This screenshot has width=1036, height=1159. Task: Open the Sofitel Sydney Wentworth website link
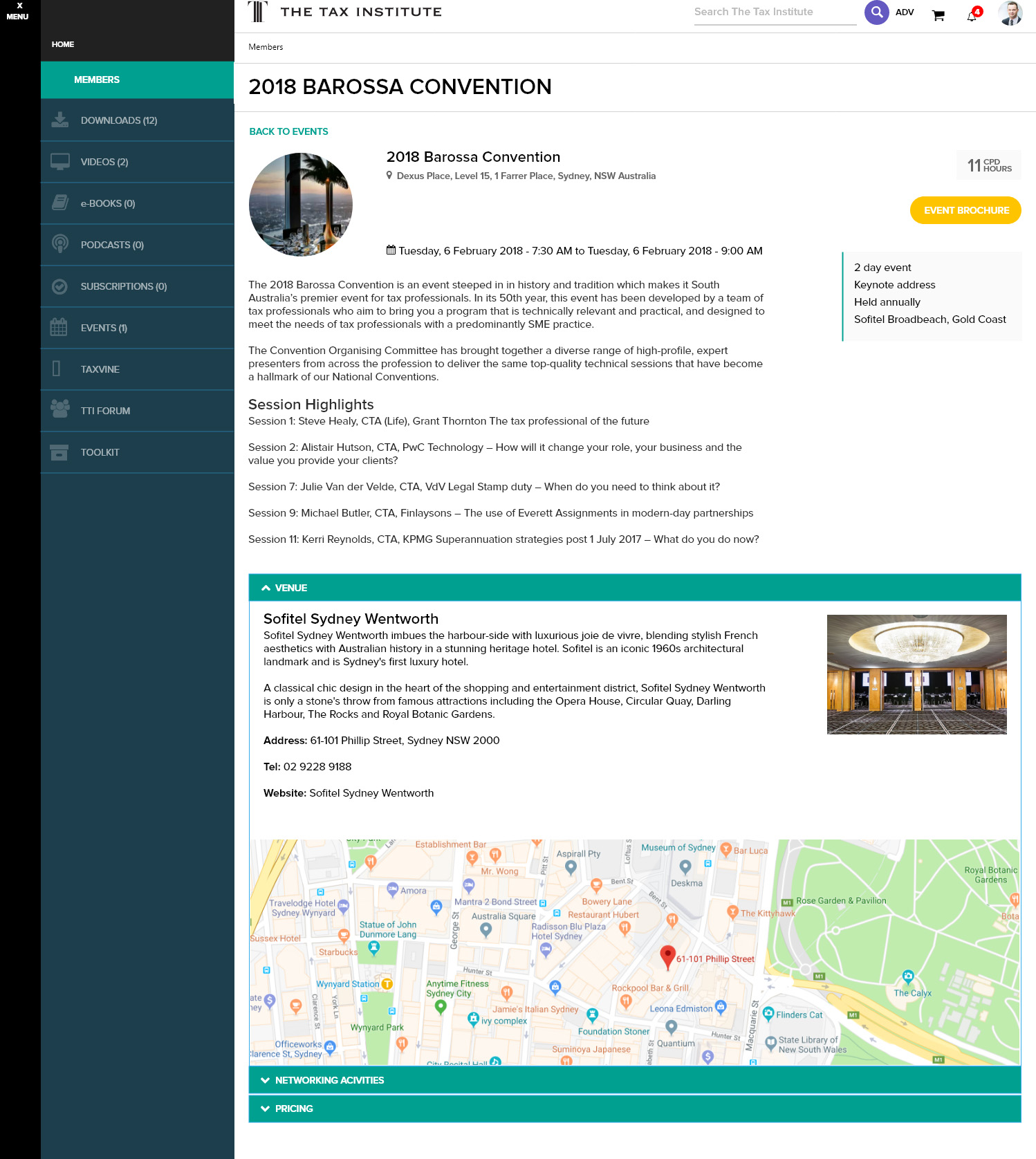(x=371, y=793)
